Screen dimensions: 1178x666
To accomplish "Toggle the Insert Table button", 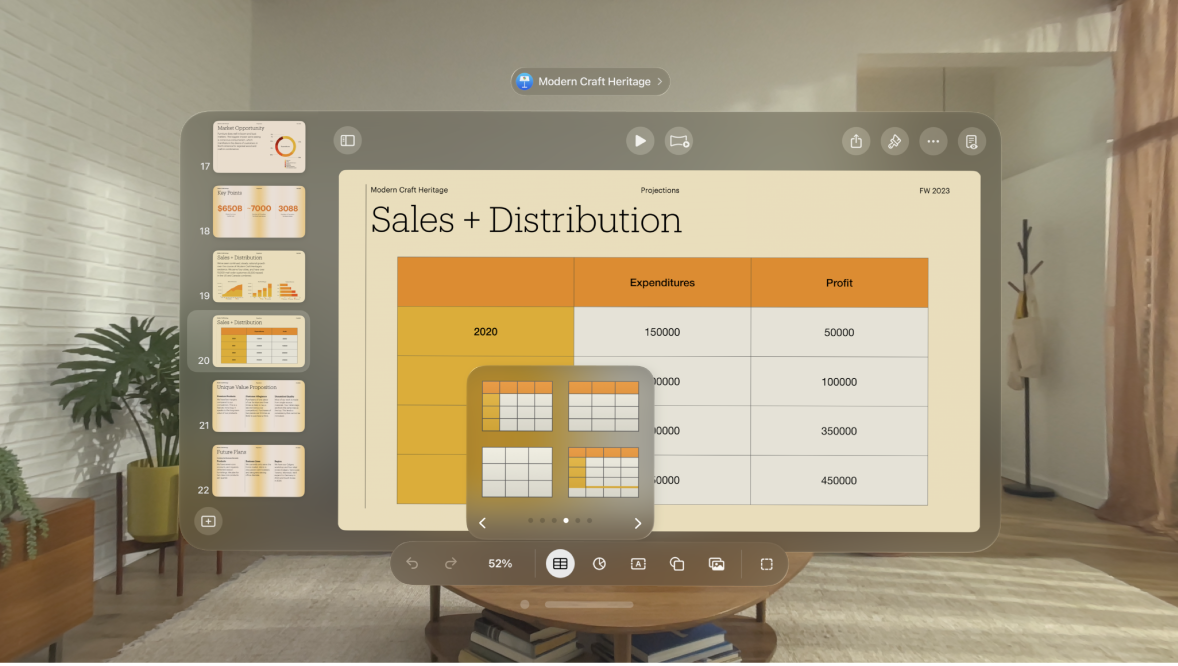I will click(560, 564).
